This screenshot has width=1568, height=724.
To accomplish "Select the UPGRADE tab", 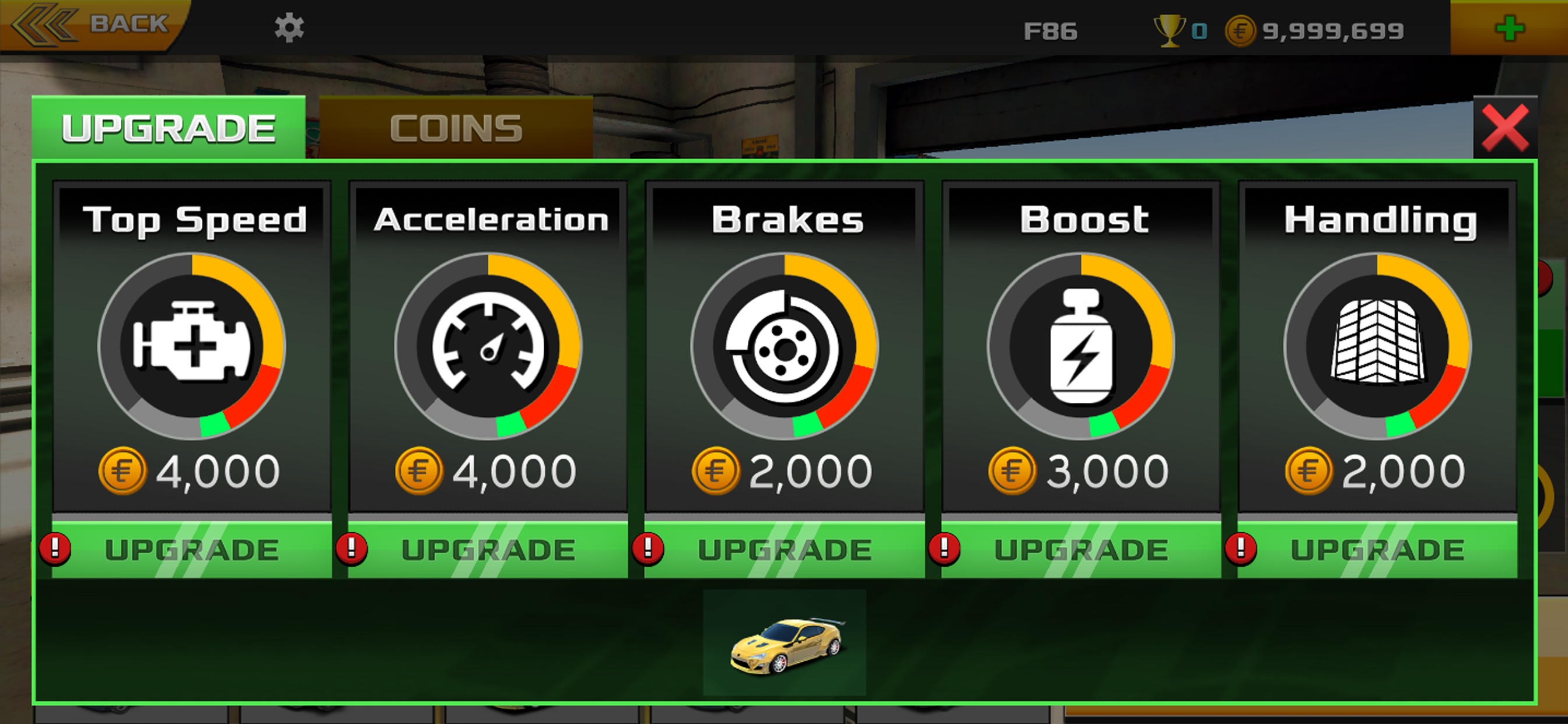I will 169,128.
